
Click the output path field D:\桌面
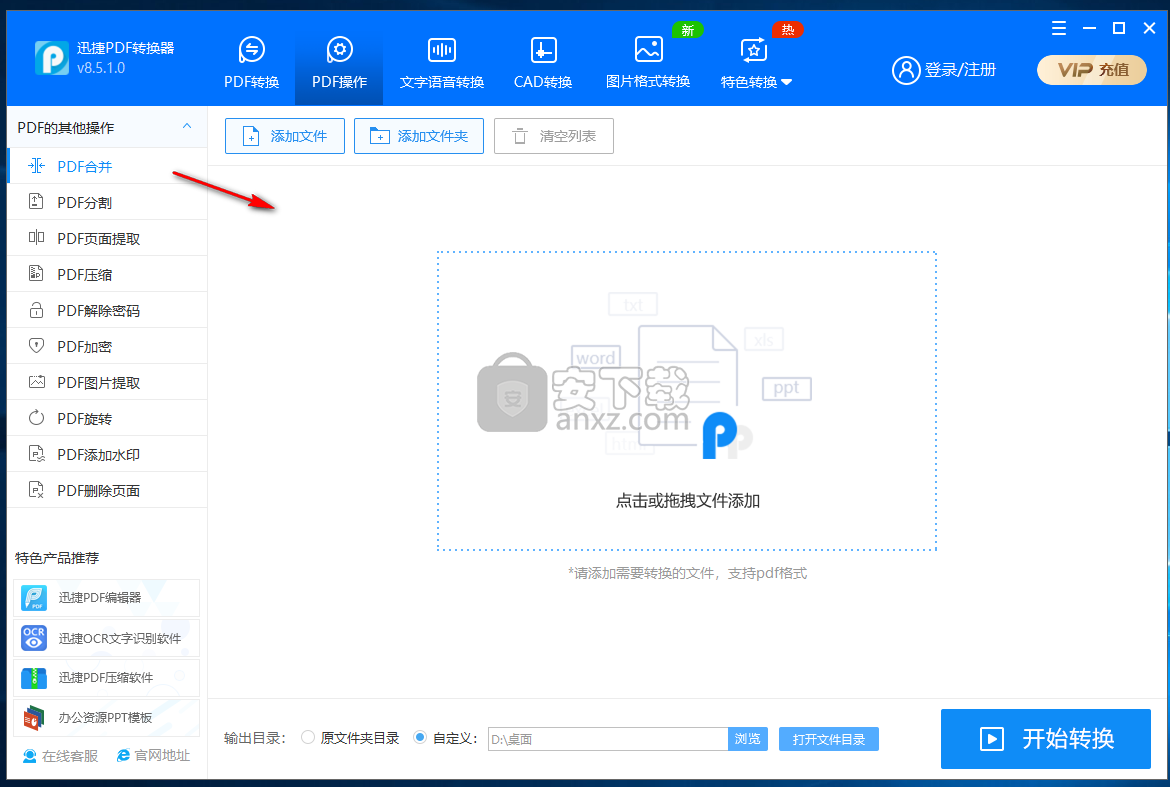pos(607,739)
